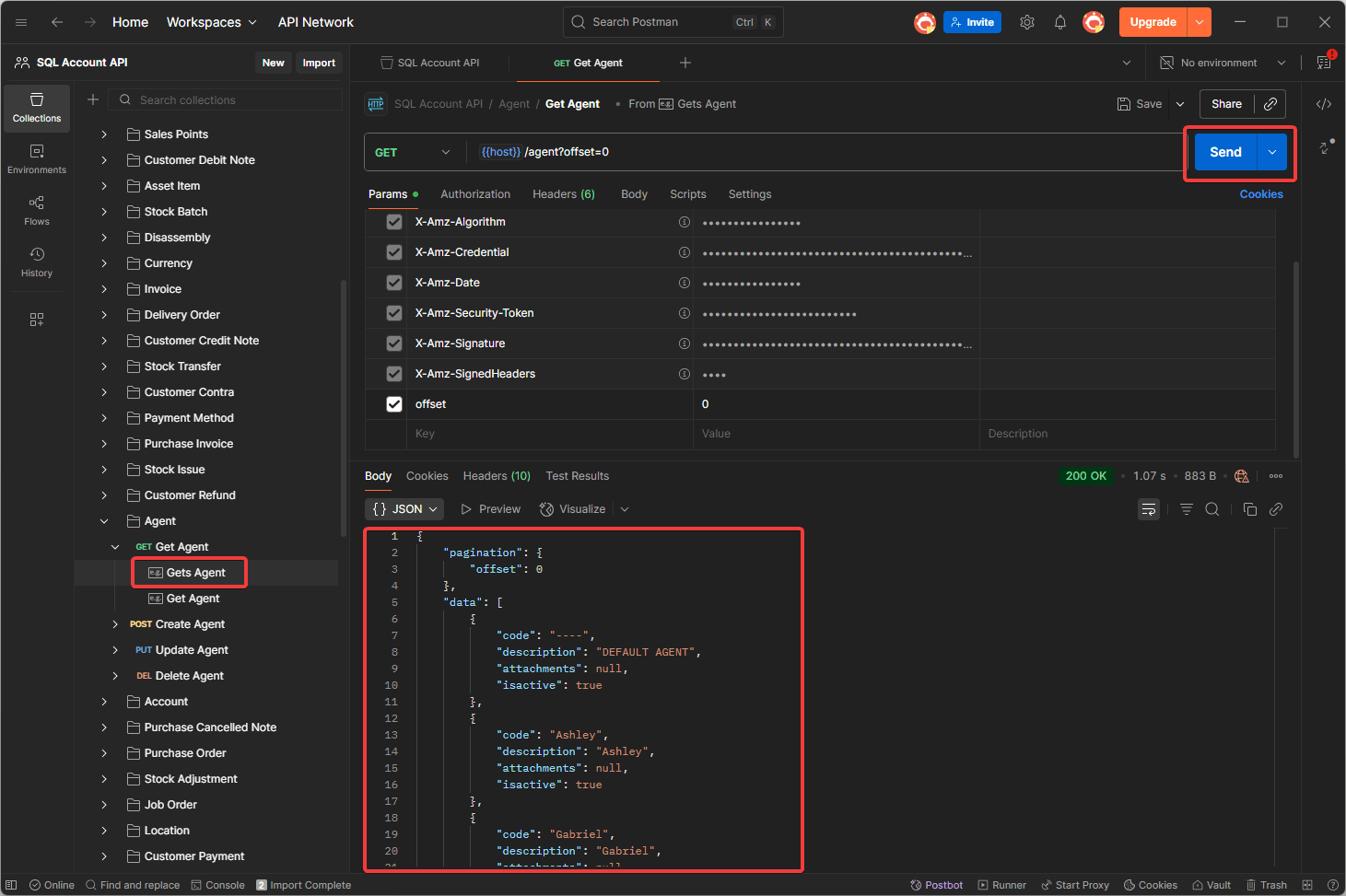Open environment quick look icon
Viewport: 1346px width, 896px height.
click(1324, 63)
